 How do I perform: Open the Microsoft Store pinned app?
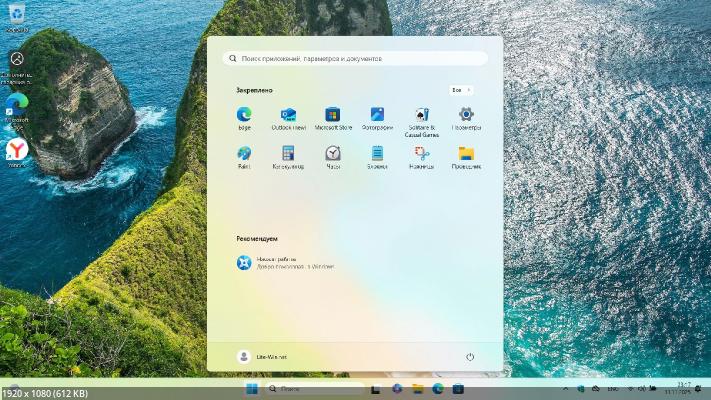click(x=333, y=116)
